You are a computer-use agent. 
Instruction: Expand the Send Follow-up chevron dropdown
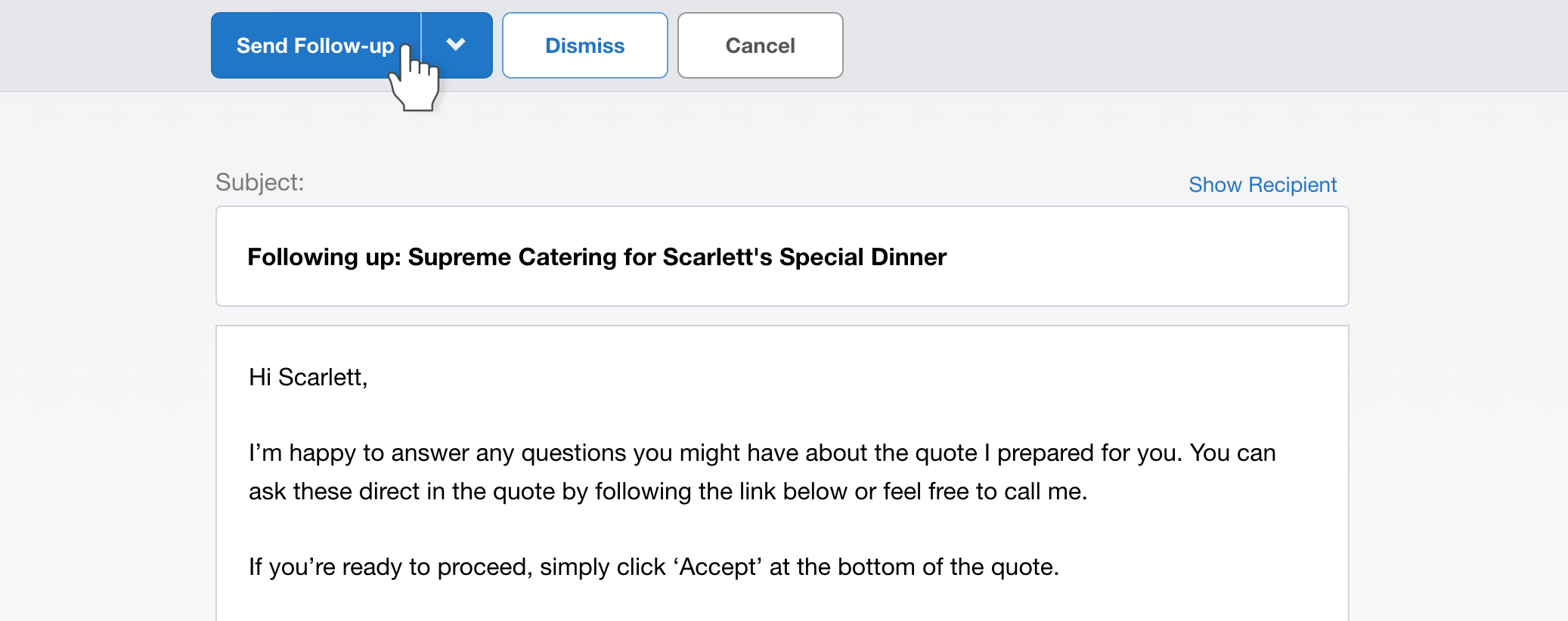pos(457,45)
